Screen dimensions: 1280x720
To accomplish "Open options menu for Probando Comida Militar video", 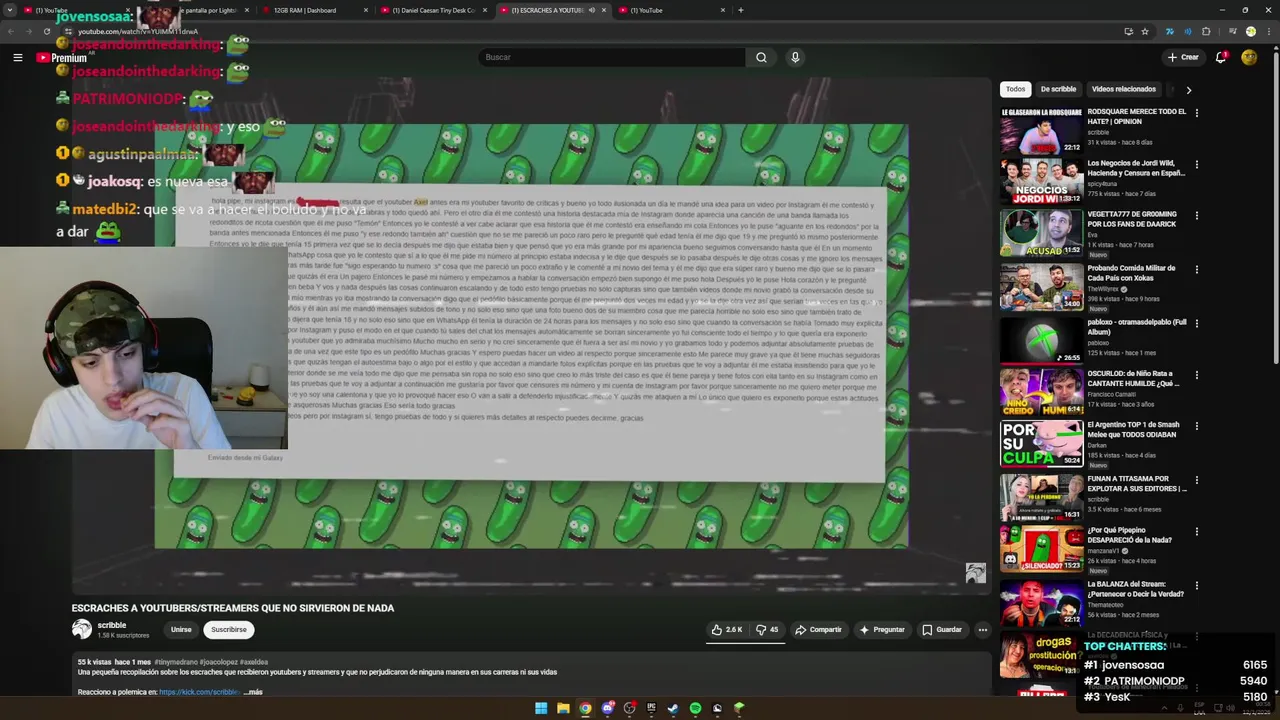I will click(x=1196, y=269).
